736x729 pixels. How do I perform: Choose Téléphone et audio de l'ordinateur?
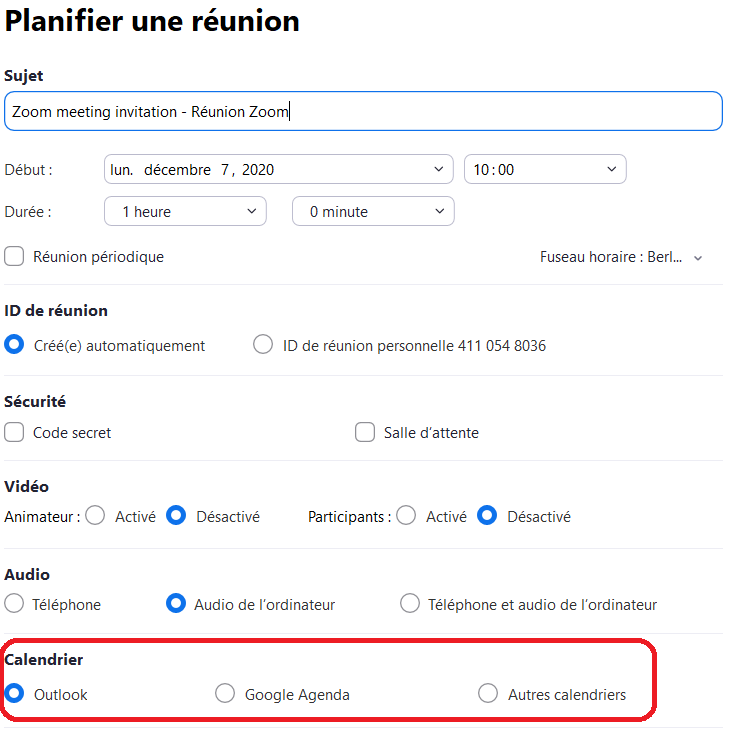click(x=410, y=604)
